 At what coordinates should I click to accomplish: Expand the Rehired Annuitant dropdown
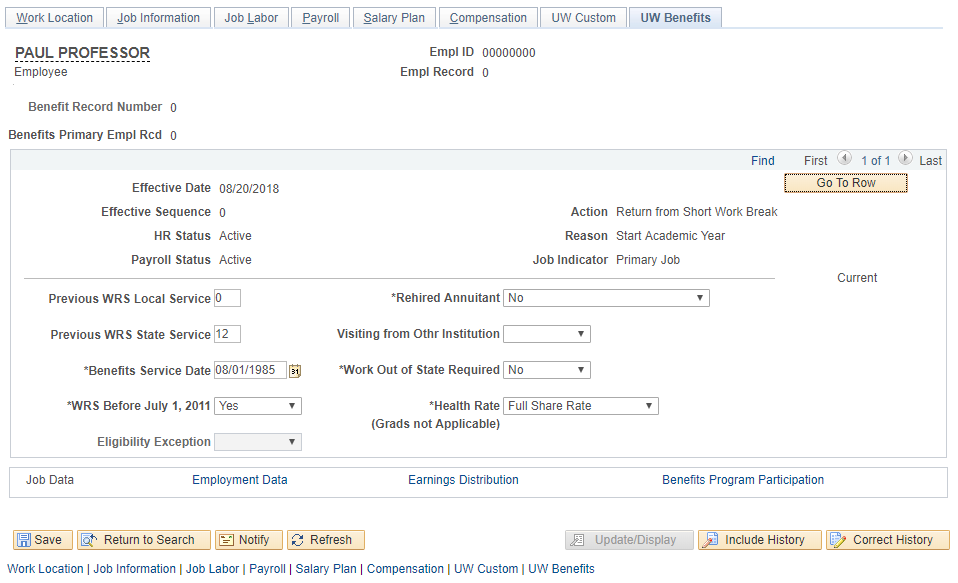pos(606,298)
